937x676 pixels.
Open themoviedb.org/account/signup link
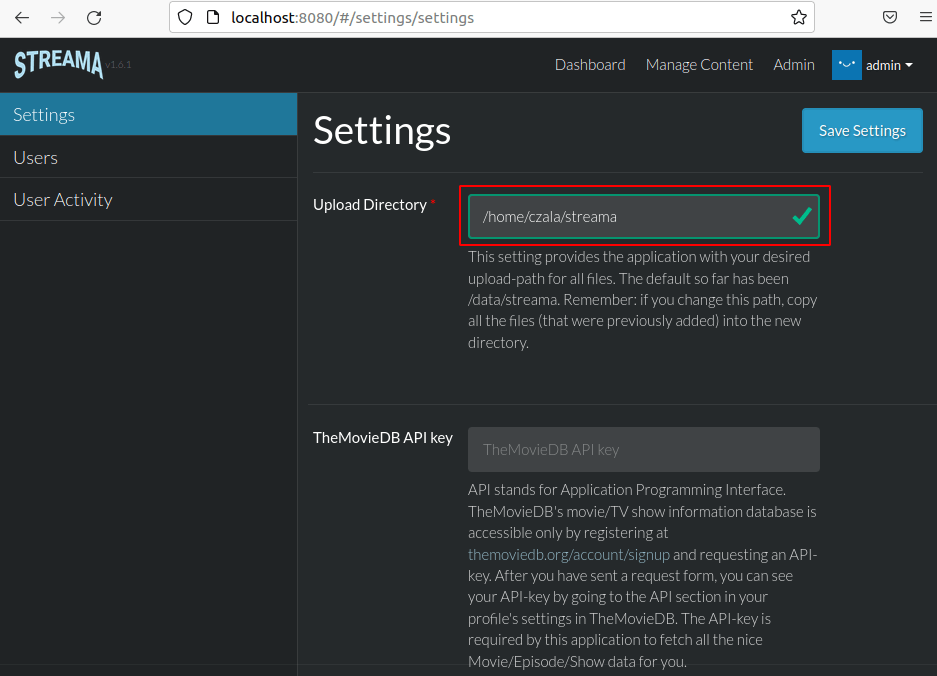pyautogui.click(x=568, y=555)
